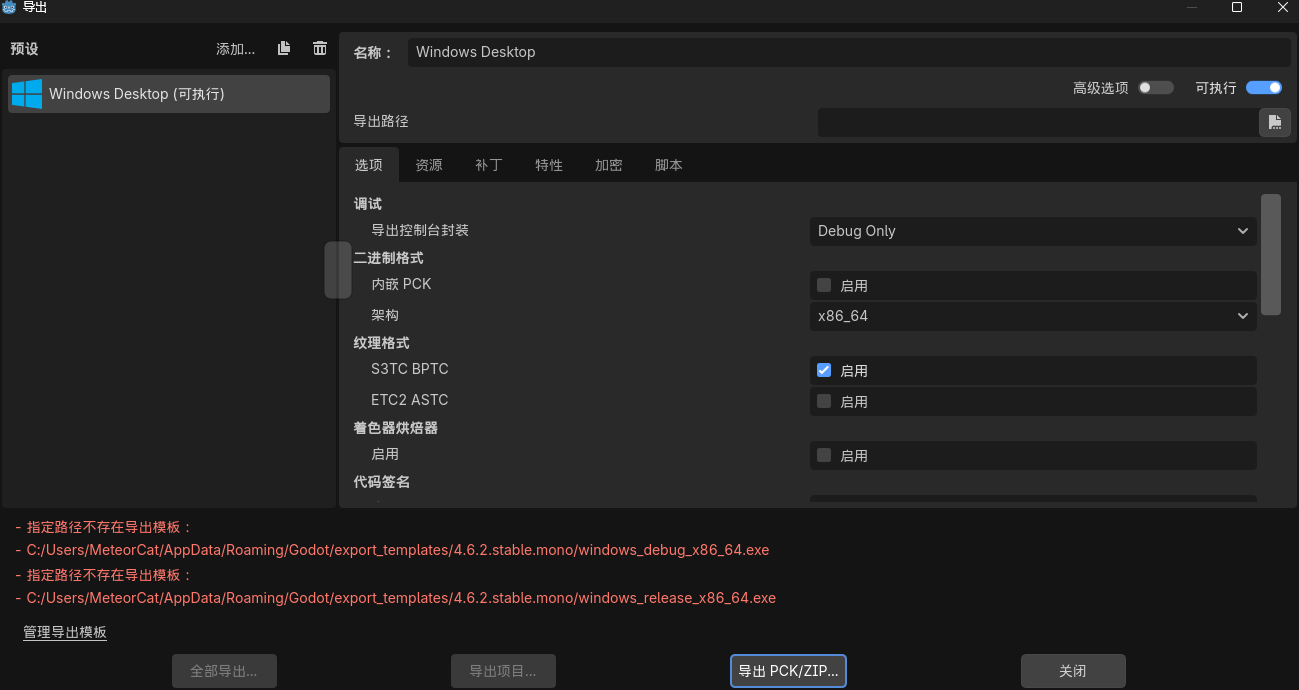
Task: Browse for export path with file icon
Action: pos(1274,122)
